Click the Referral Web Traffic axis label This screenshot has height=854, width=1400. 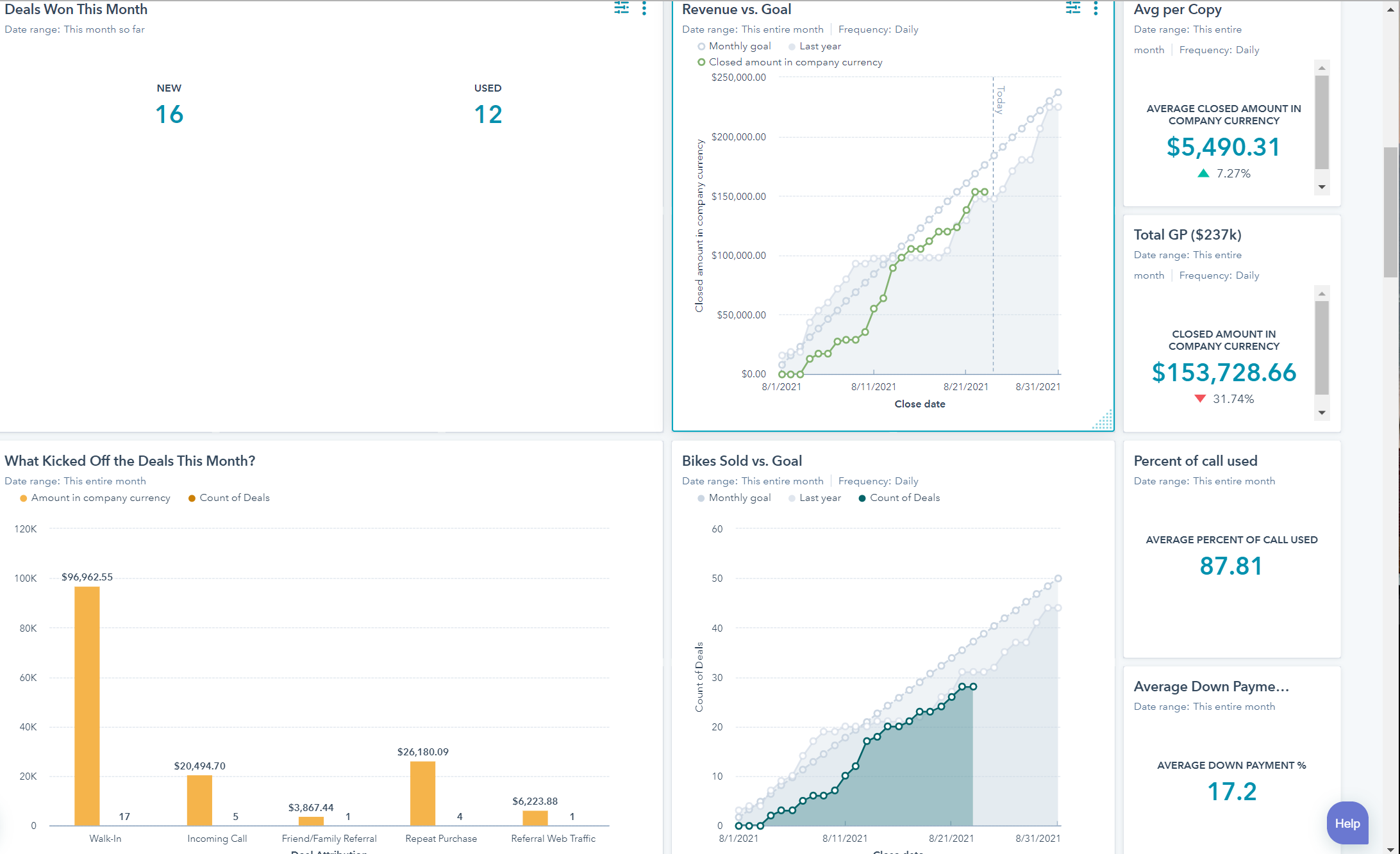[x=553, y=839]
